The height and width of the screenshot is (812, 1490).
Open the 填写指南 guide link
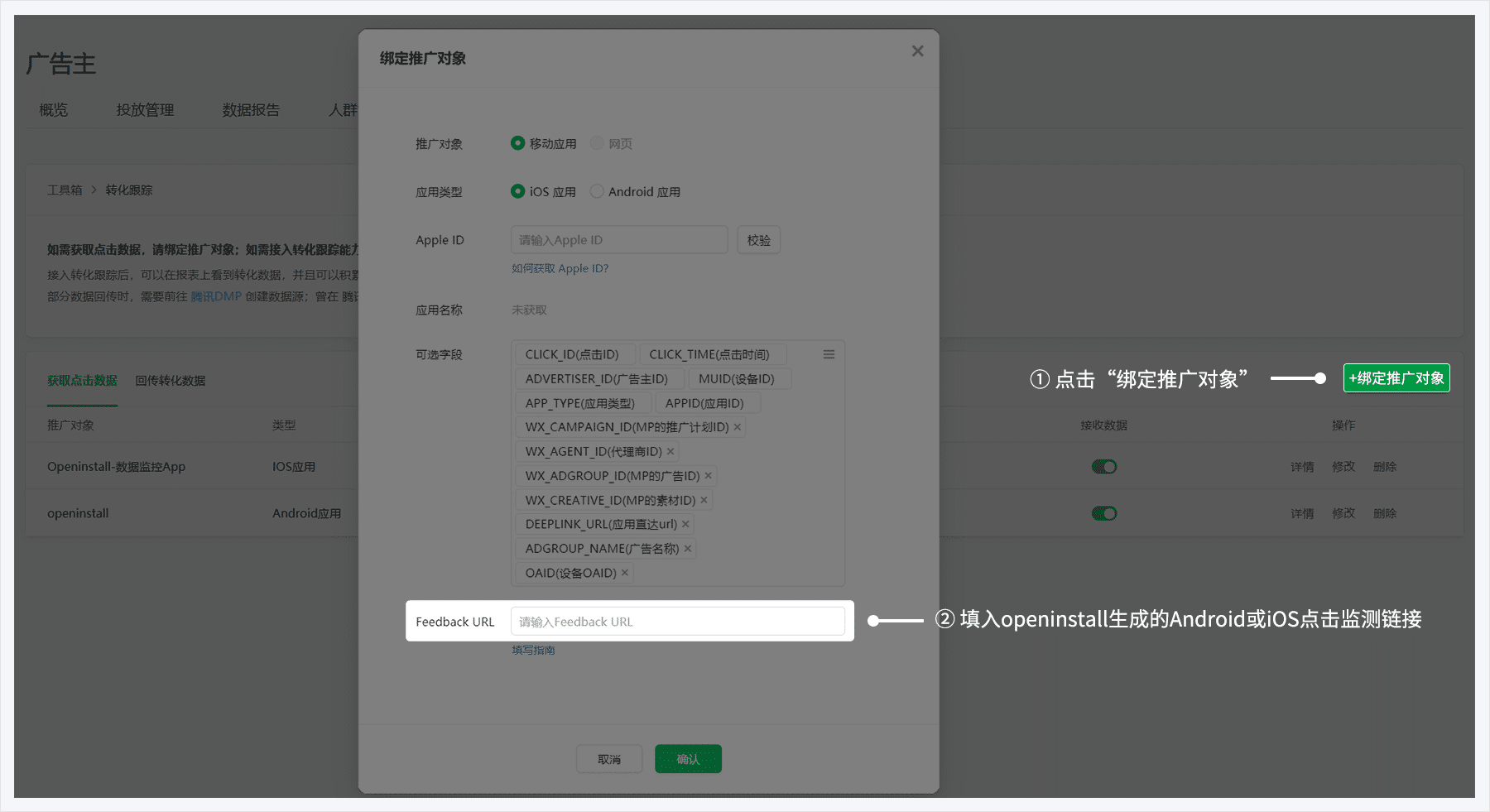pyautogui.click(x=533, y=651)
